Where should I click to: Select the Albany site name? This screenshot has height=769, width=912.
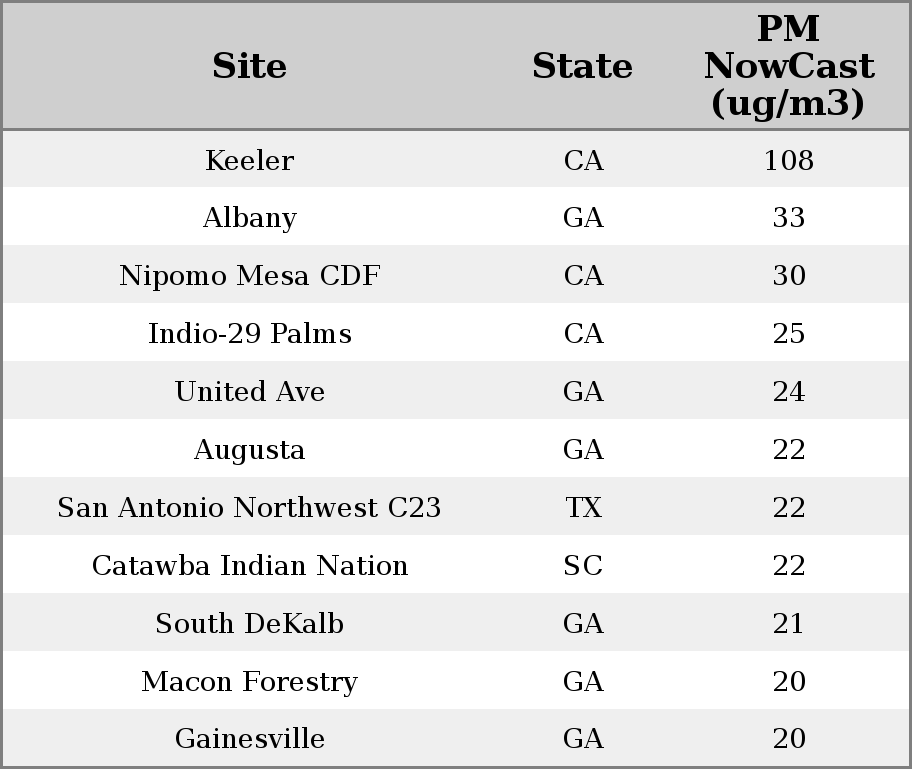249,218
